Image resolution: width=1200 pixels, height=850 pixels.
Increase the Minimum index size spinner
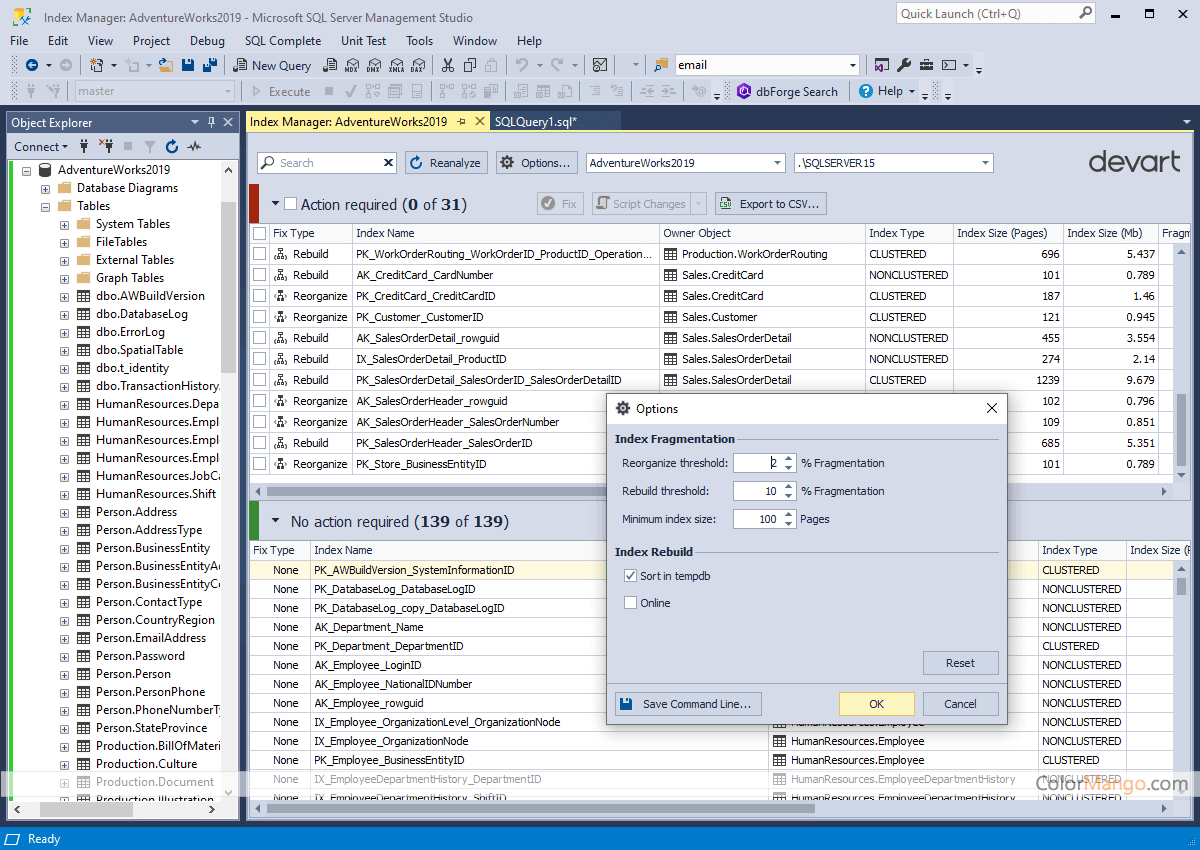tap(789, 515)
